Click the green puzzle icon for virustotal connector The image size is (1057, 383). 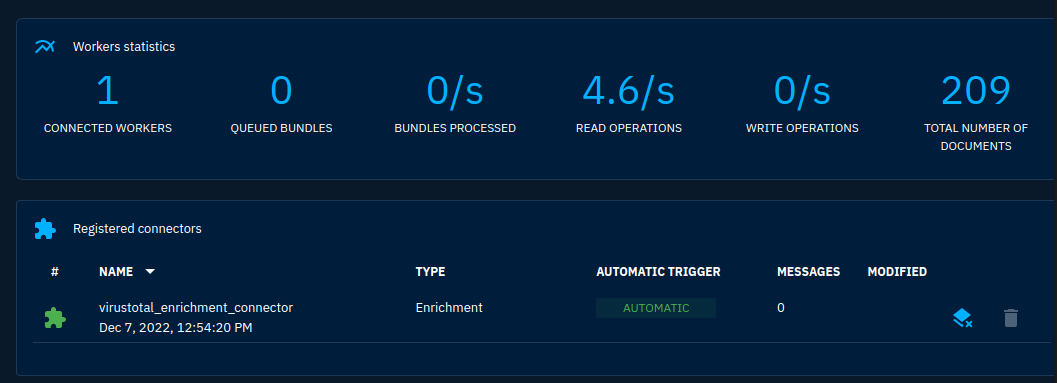click(x=55, y=318)
